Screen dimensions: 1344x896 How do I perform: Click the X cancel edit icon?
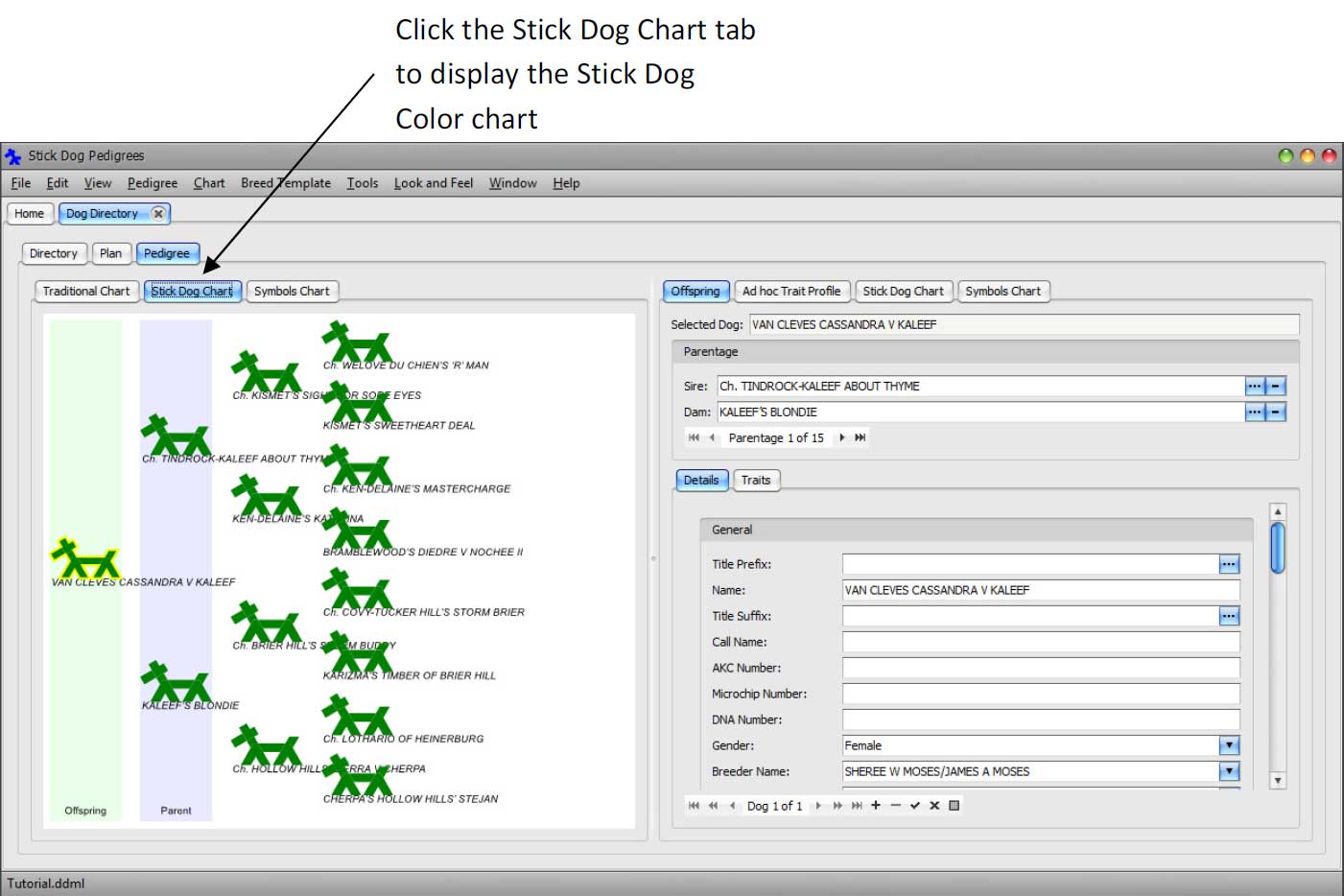click(x=934, y=806)
